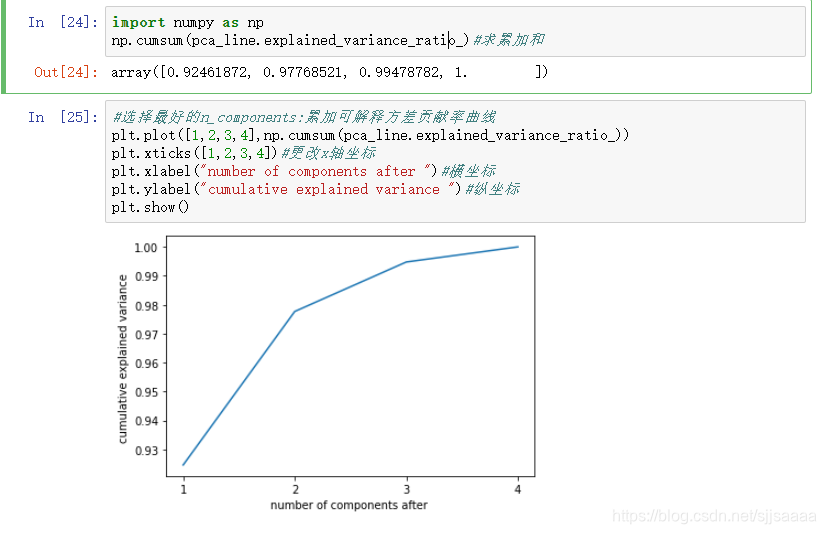Click the line chart output image
This screenshot has height=534, width=826.
[x=326, y=373]
